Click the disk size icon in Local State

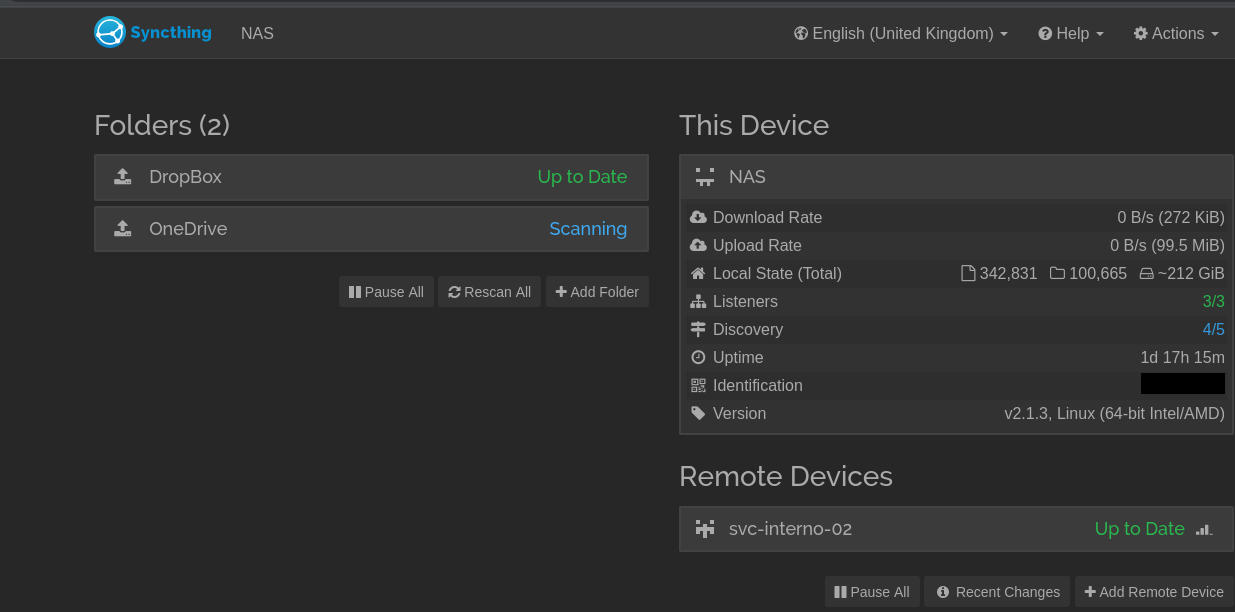pyautogui.click(x=1146, y=273)
